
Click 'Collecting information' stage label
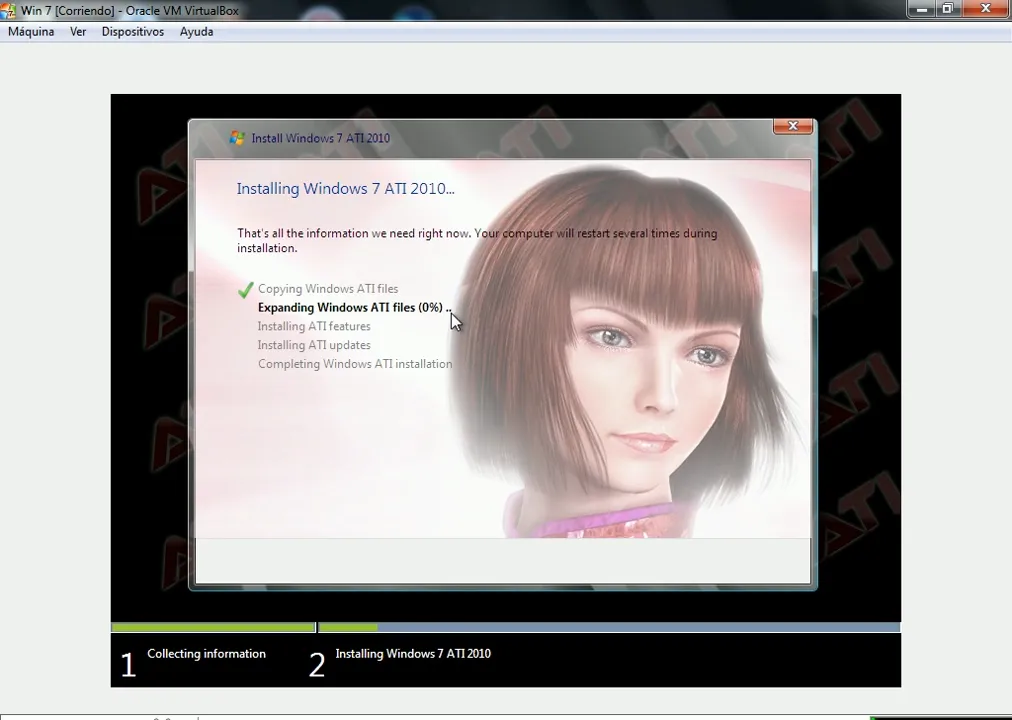coord(207,654)
